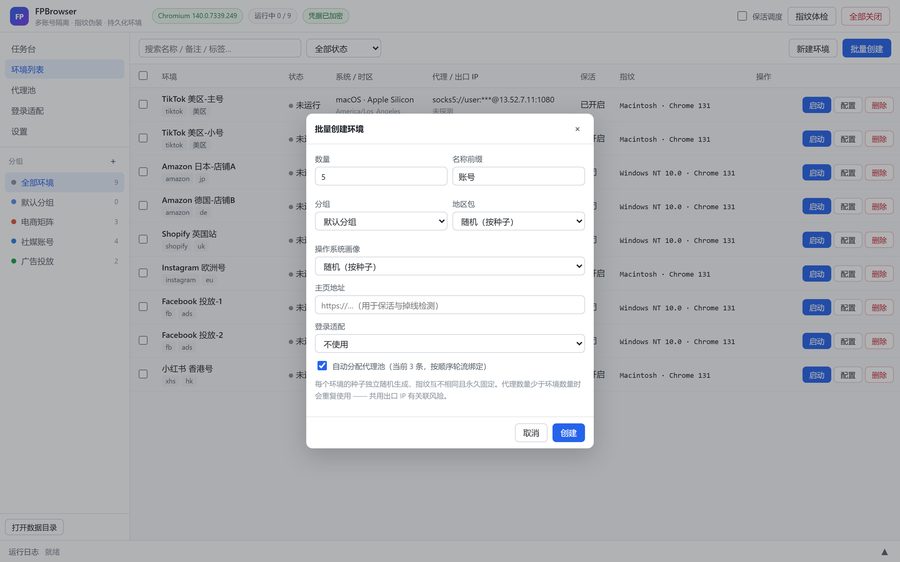Start the TikTok 美区-主号 environment

[816, 105]
